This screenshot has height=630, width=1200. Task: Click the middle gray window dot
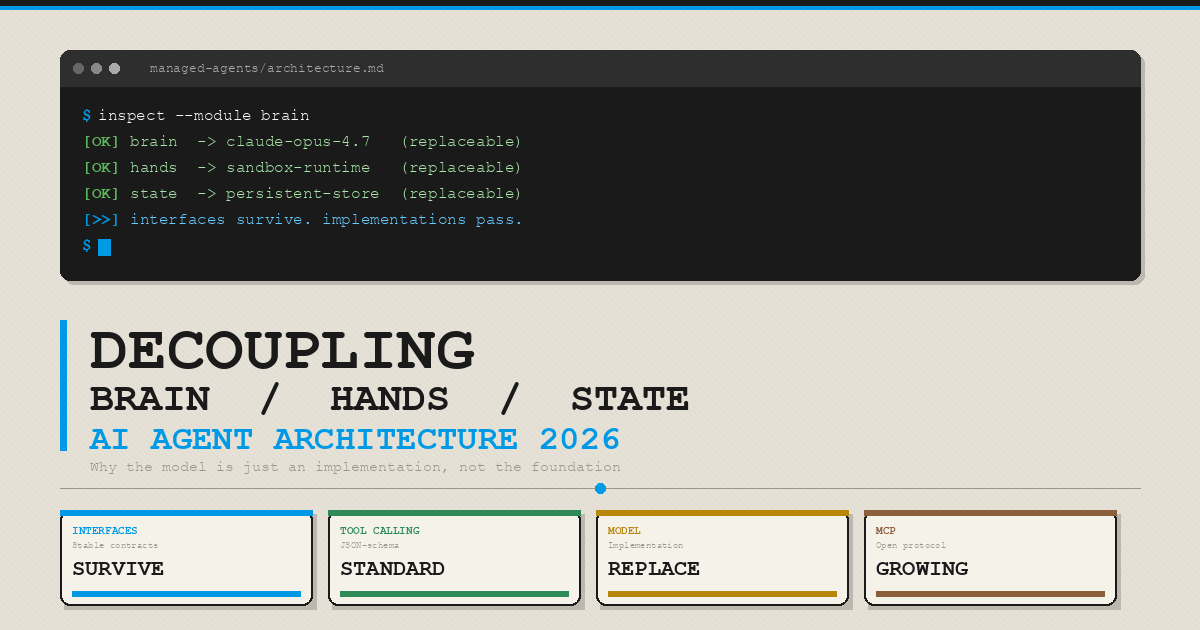[x=96, y=68]
